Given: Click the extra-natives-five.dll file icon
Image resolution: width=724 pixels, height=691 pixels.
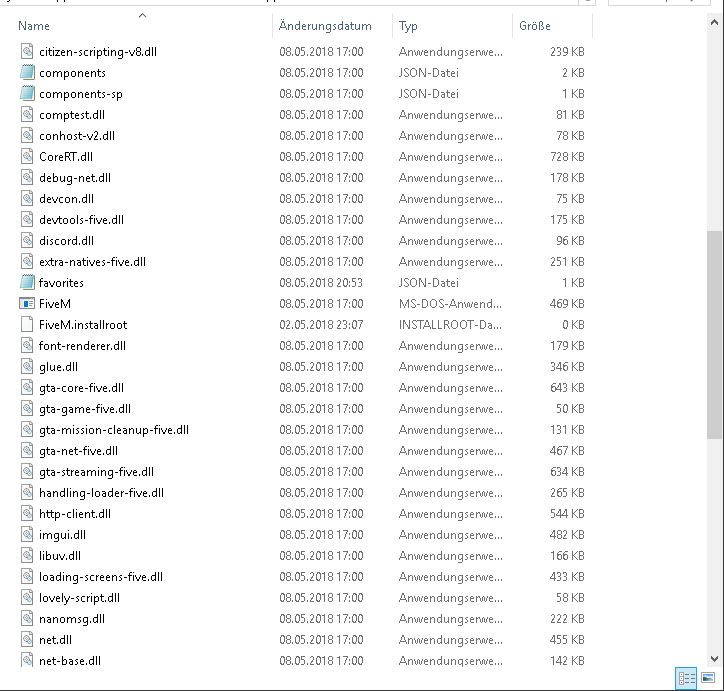Looking at the screenshot, I should (x=27, y=261).
